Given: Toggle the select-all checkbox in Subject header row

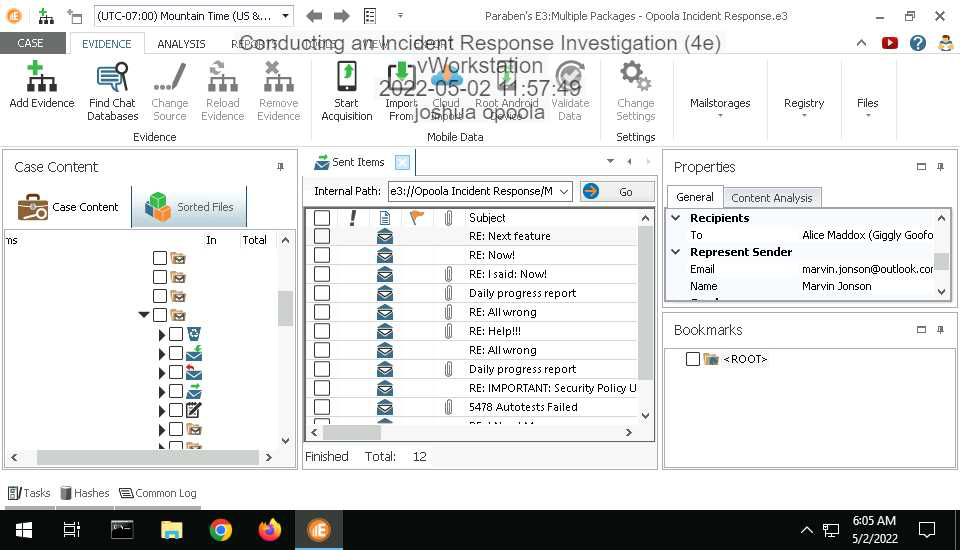Looking at the screenshot, I should 322,217.
